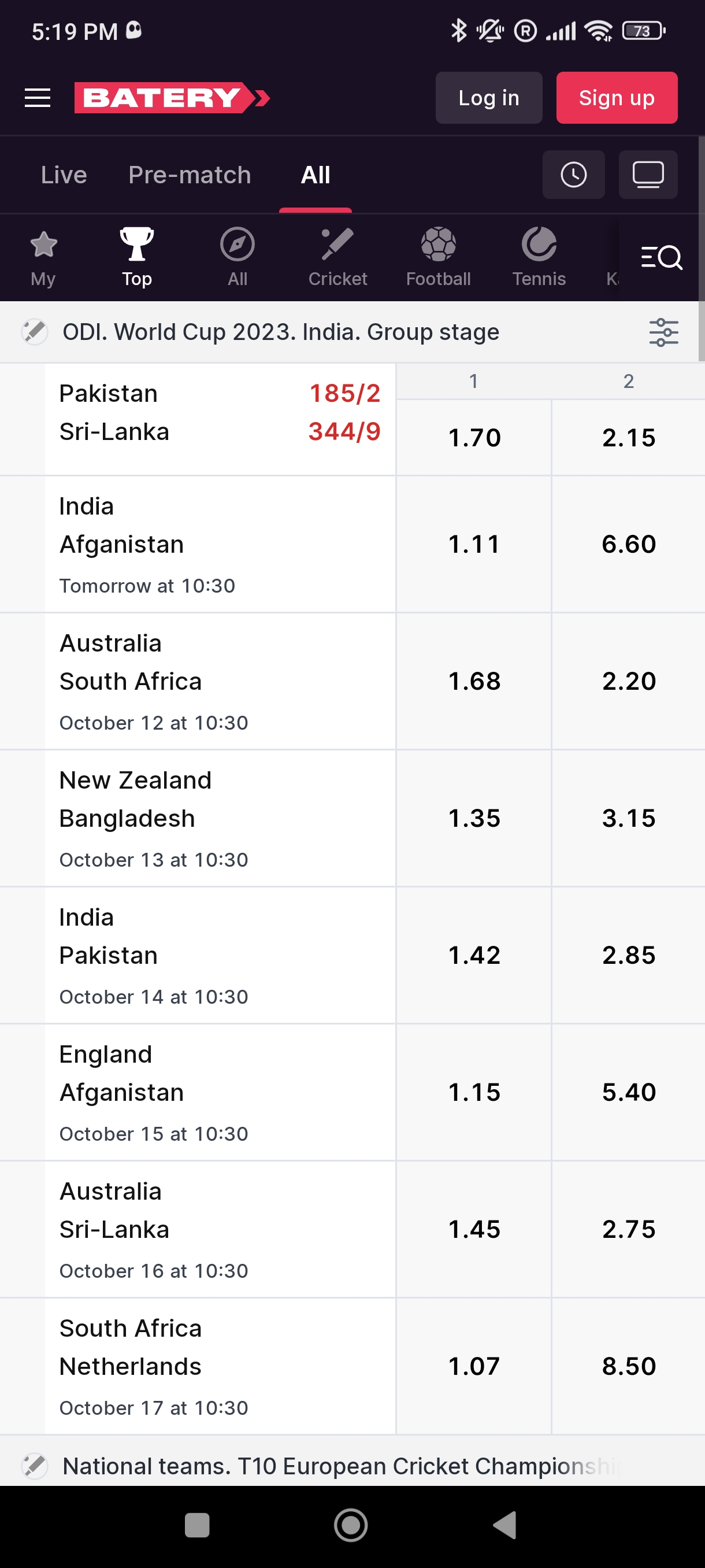This screenshot has height=1568, width=705.
Task: Open the sports search list icon
Action: 661,257
